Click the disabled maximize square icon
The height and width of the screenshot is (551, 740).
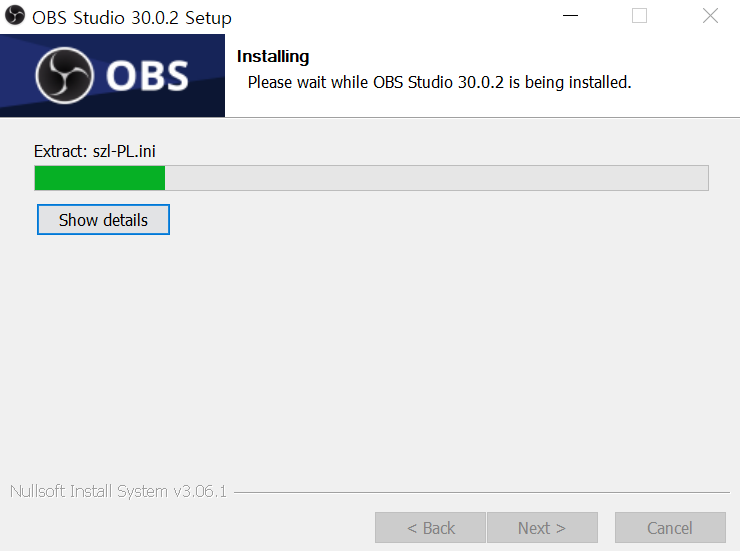pos(639,16)
